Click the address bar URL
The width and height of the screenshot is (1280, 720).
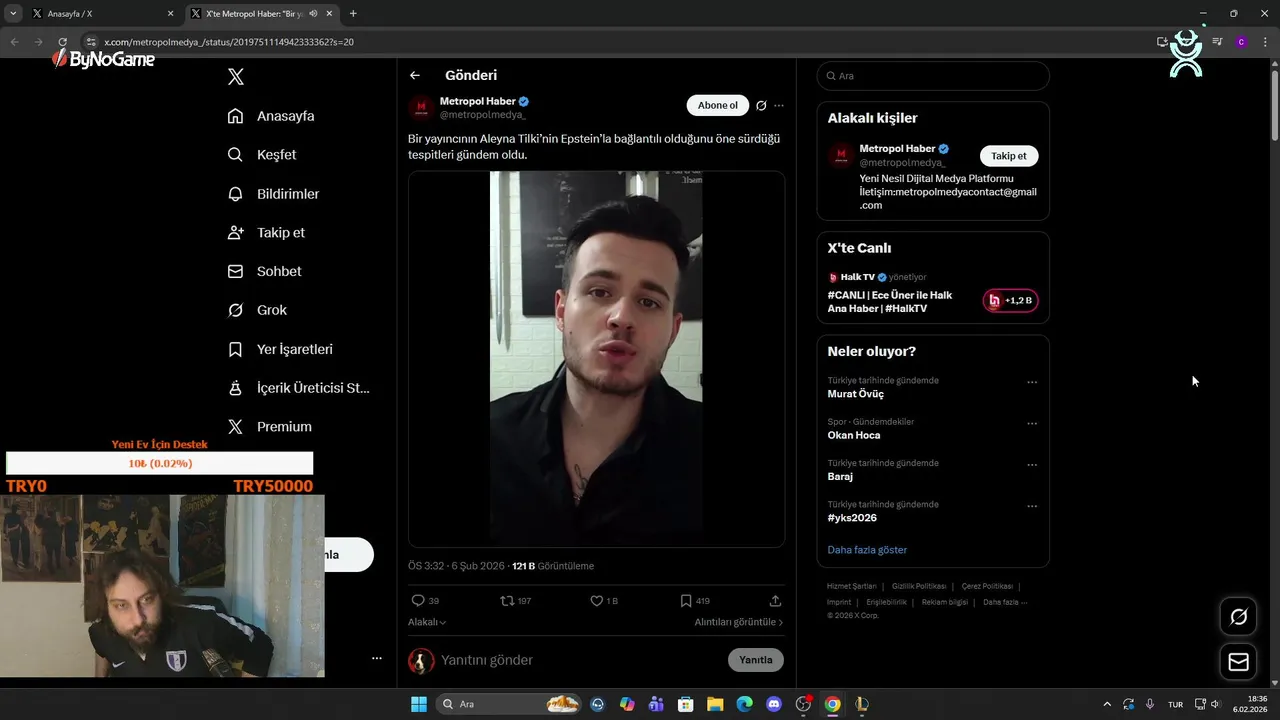(228, 42)
